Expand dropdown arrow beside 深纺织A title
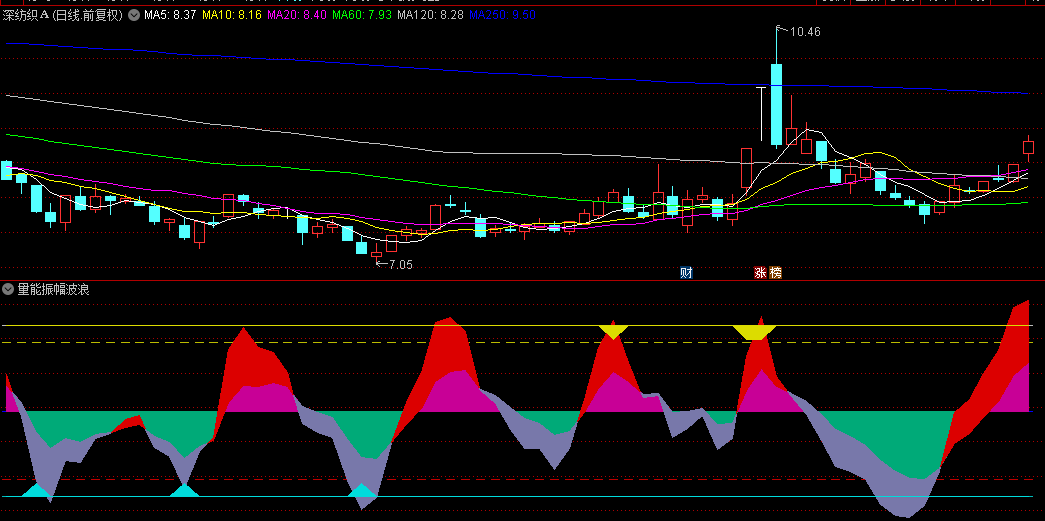 click(x=134, y=15)
